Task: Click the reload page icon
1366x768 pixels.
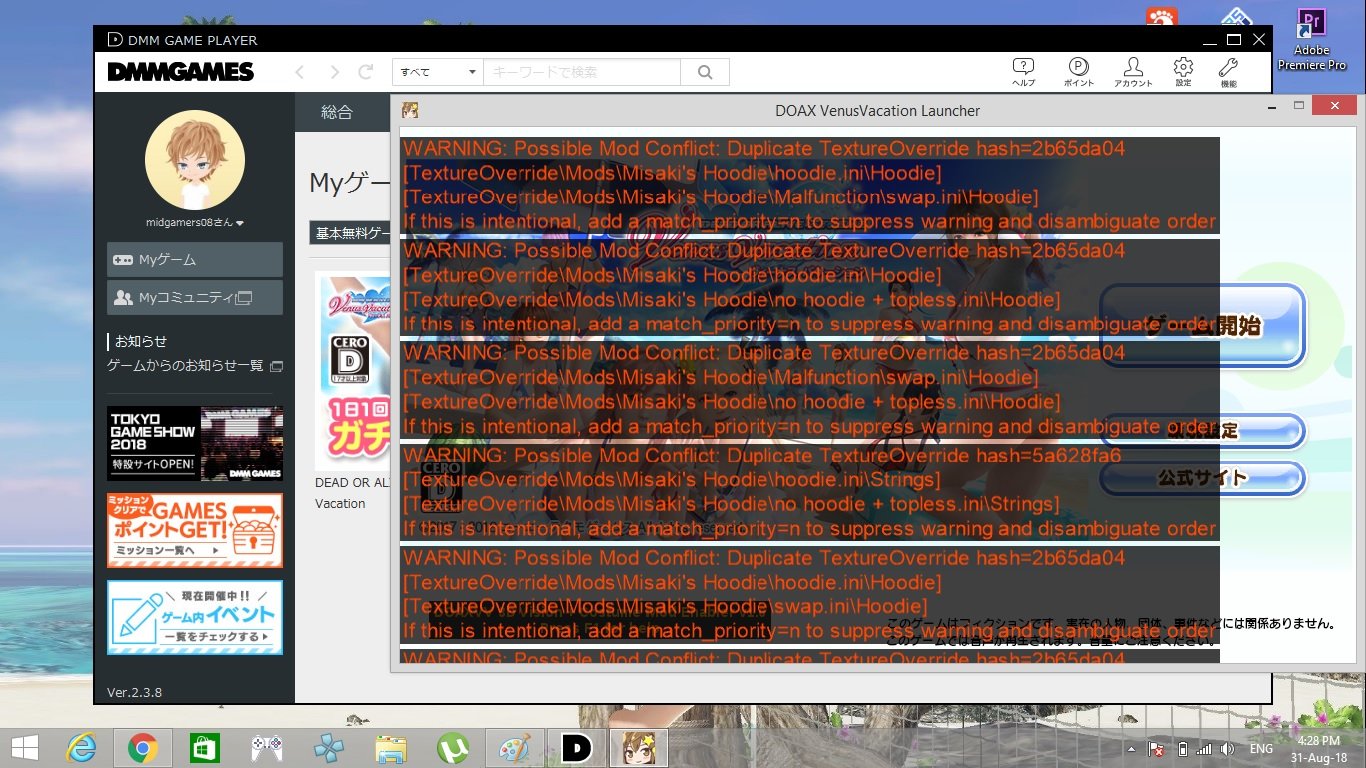Action: 366,72
